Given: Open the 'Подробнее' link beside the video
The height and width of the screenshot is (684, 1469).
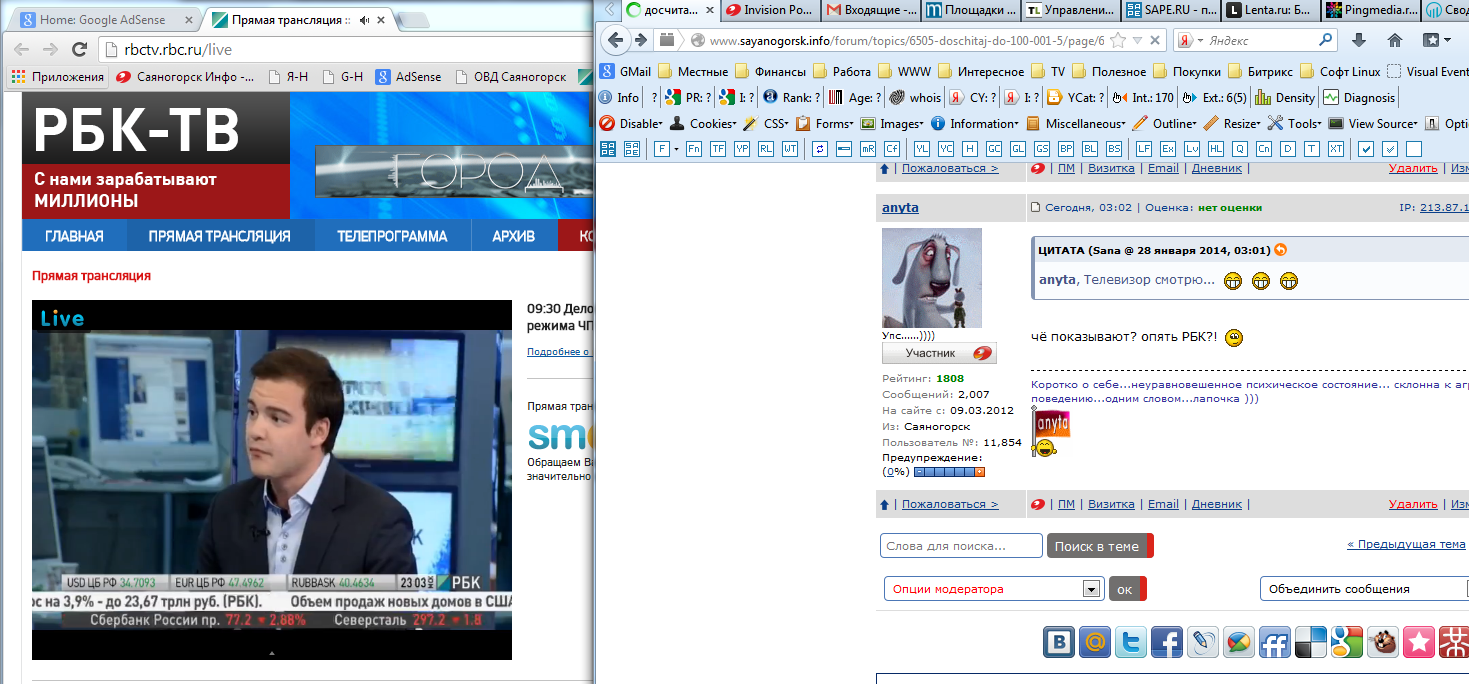Looking at the screenshot, I should [x=558, y=352].
